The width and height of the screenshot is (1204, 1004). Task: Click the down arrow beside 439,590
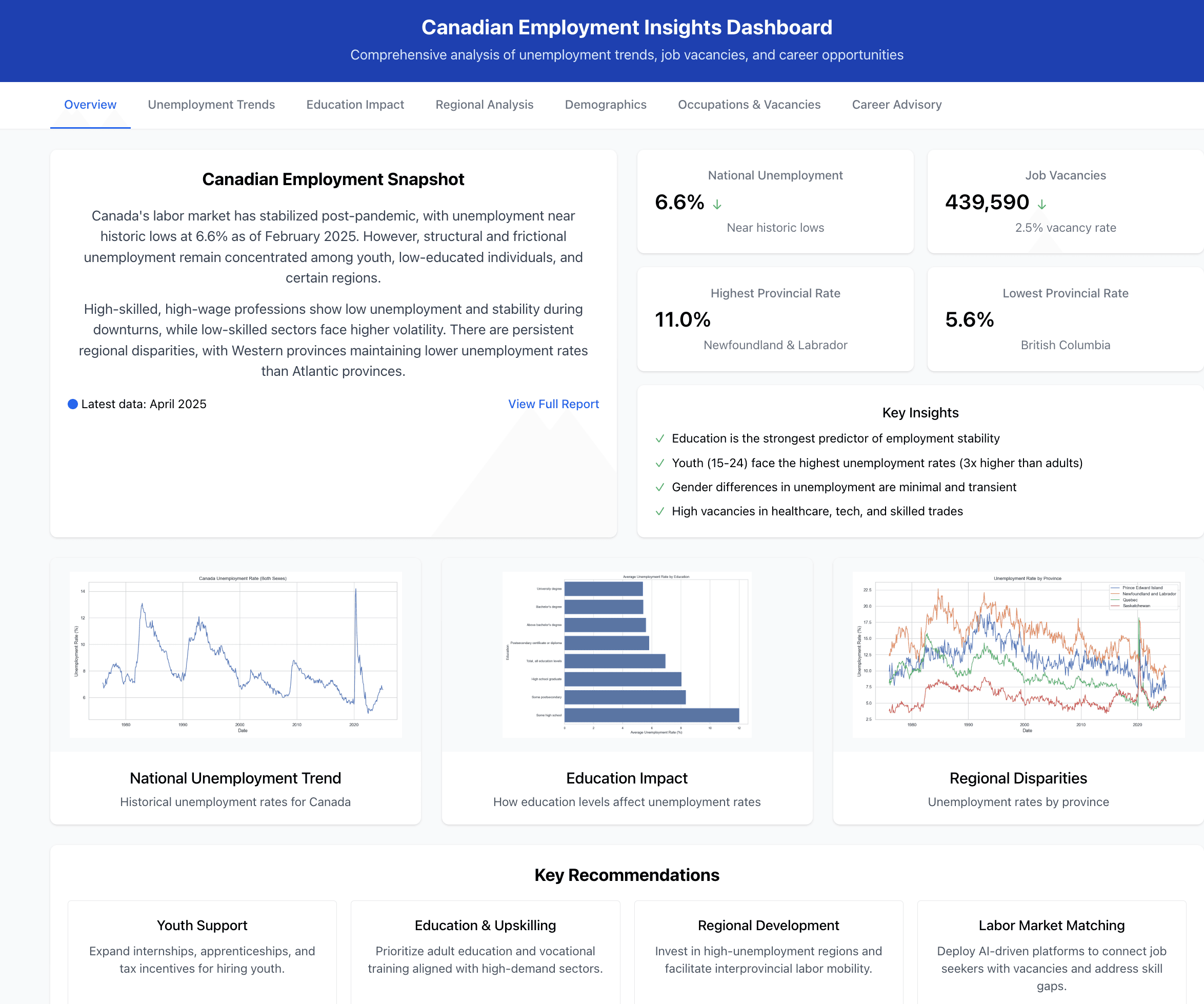pos(1041,204)
